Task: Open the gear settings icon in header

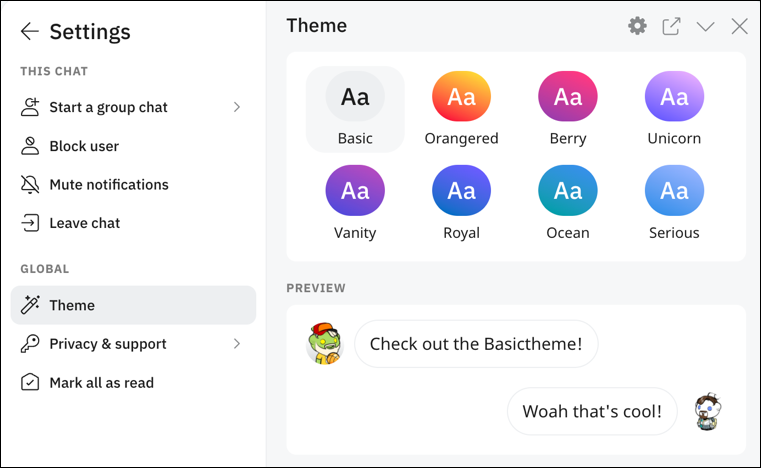Action: click(637, 26)
